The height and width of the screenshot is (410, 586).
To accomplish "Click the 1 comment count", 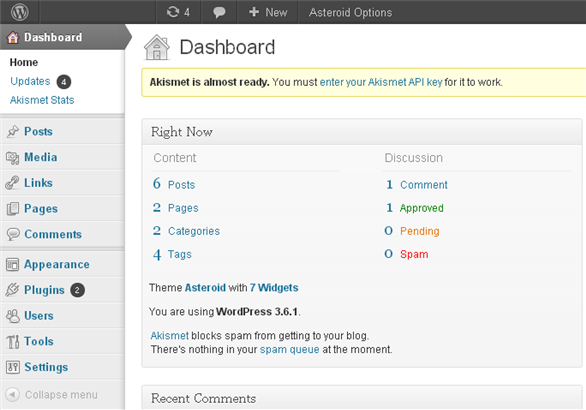I will point(389,184).
